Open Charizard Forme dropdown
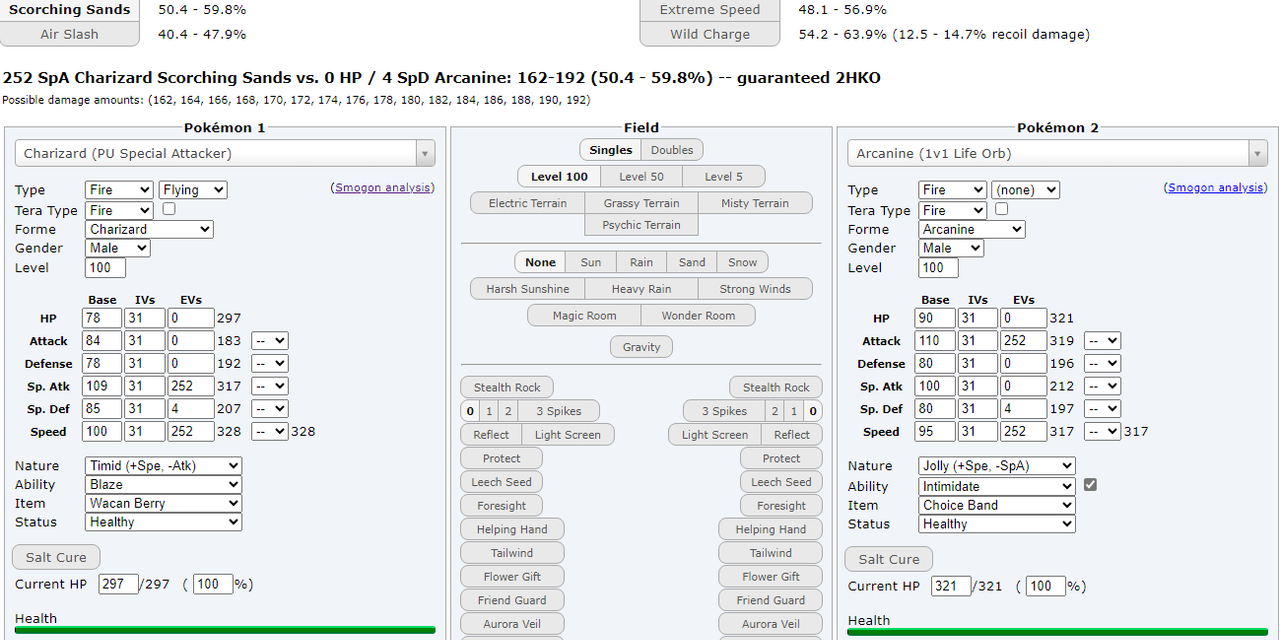This screenshot has height=640, width=1280. pos(150,229)
